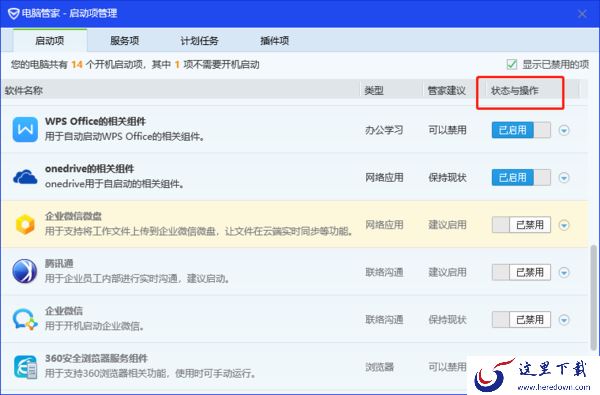The image size is (600, 395).
Task: Open dropdown arrow for 腾讯通 row
Action: click(x=564, y=273)
